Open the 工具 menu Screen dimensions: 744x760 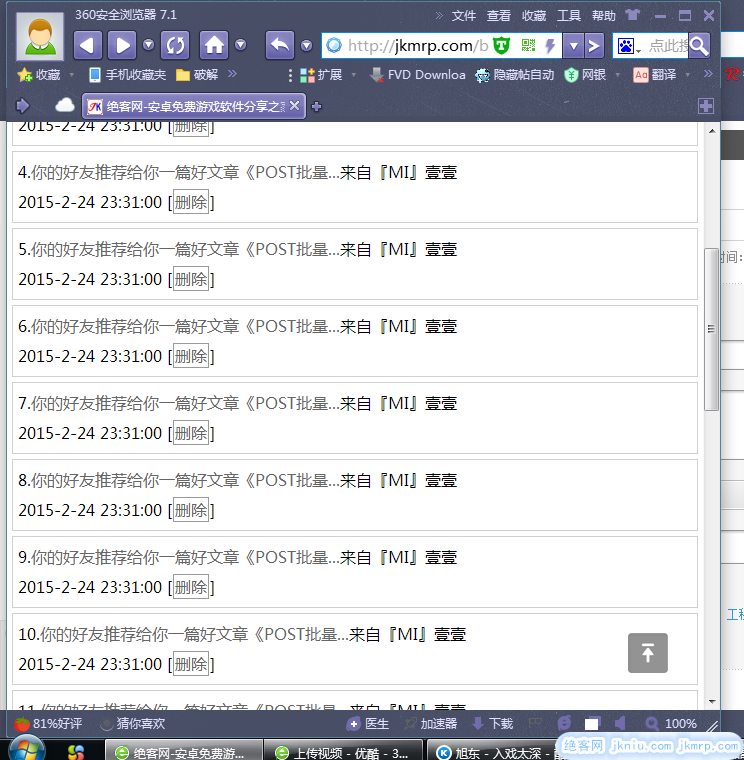[x=569, y=15]
